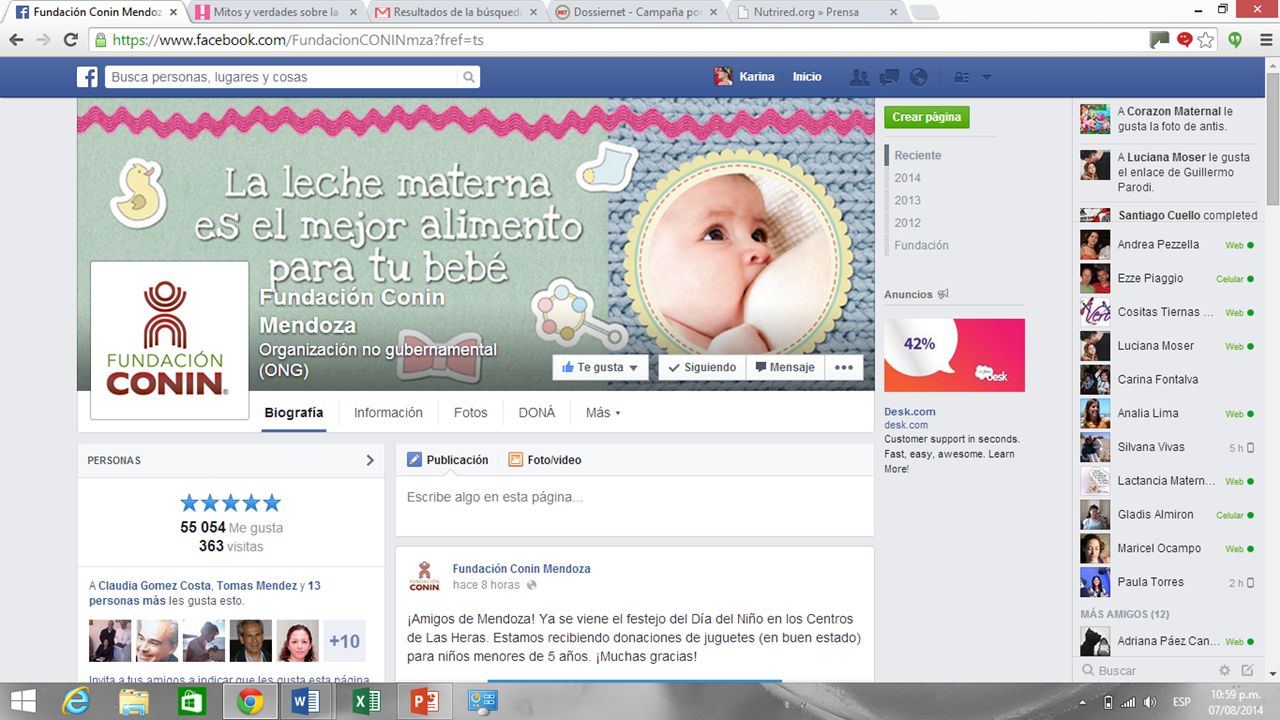Open chat with Ezze Piaggio

coord(1167,278)
